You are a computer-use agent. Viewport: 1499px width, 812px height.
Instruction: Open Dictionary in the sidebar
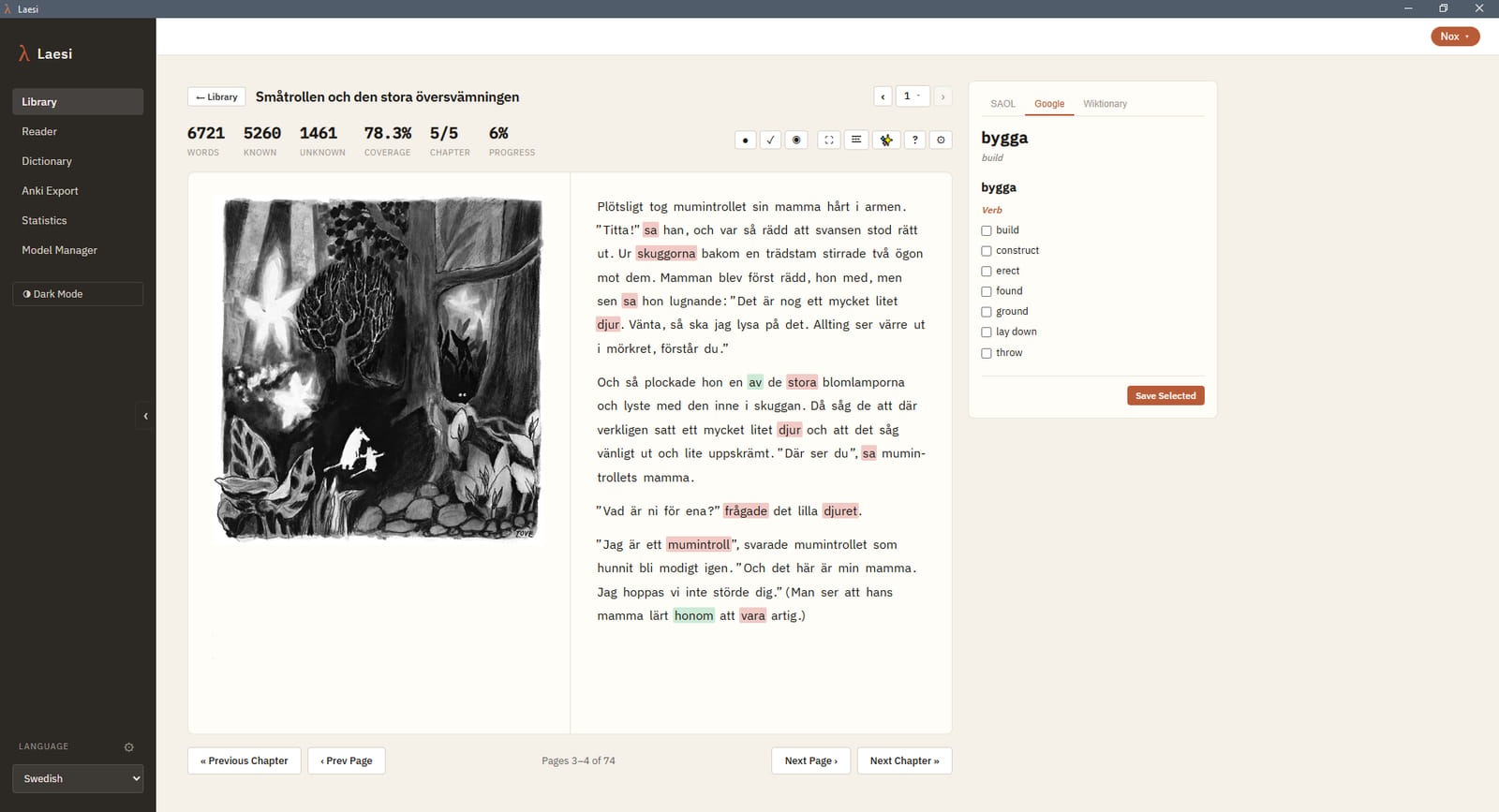(x=78, y=161)
